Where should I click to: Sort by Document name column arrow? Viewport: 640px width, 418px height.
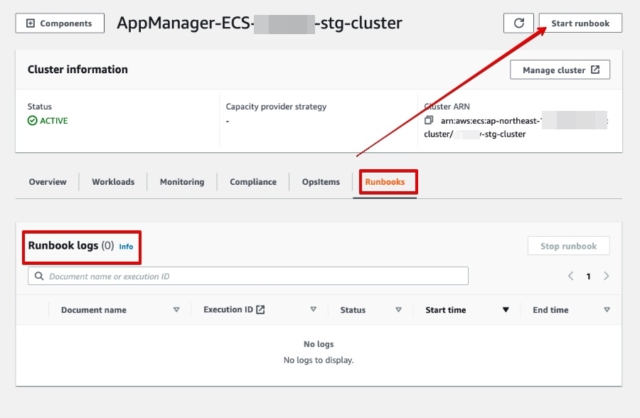point(176,310)
